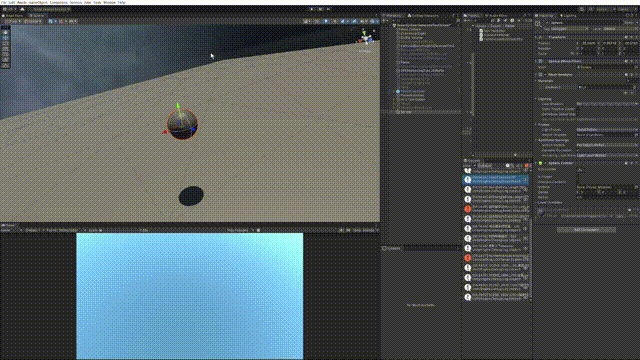Toggle Collapse in the Console toolbar

coord(485,166)
